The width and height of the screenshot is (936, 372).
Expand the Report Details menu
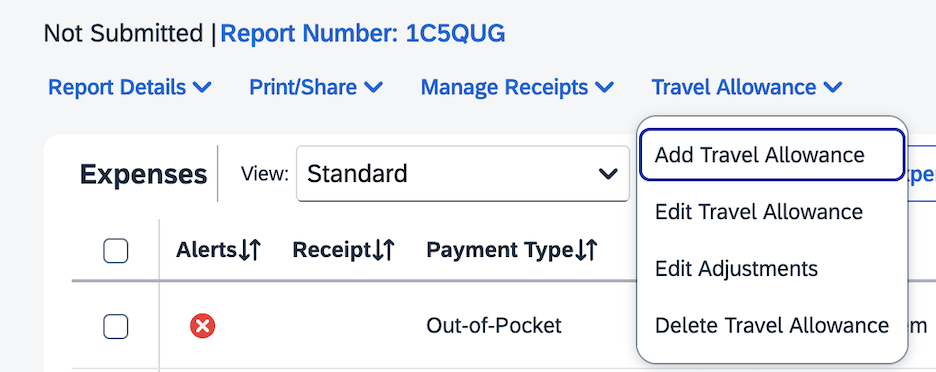[130, 88]
